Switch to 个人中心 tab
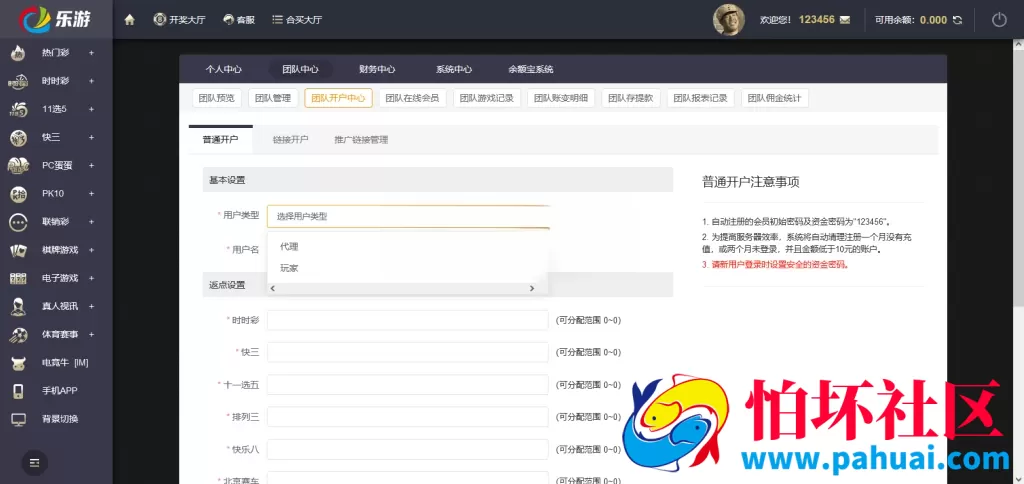 (223, 69)
